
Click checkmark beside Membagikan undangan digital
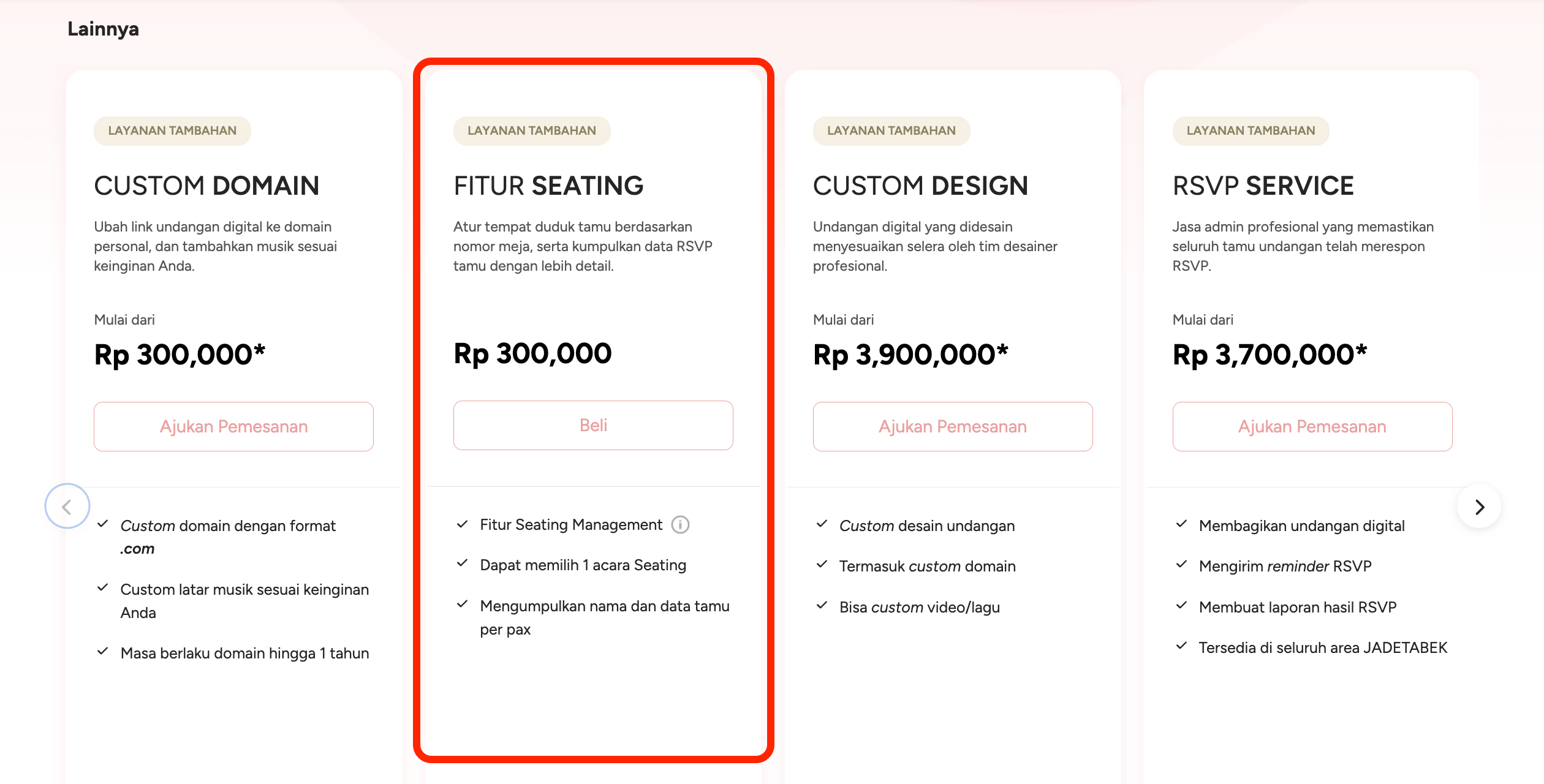[x=1182, y=524]
